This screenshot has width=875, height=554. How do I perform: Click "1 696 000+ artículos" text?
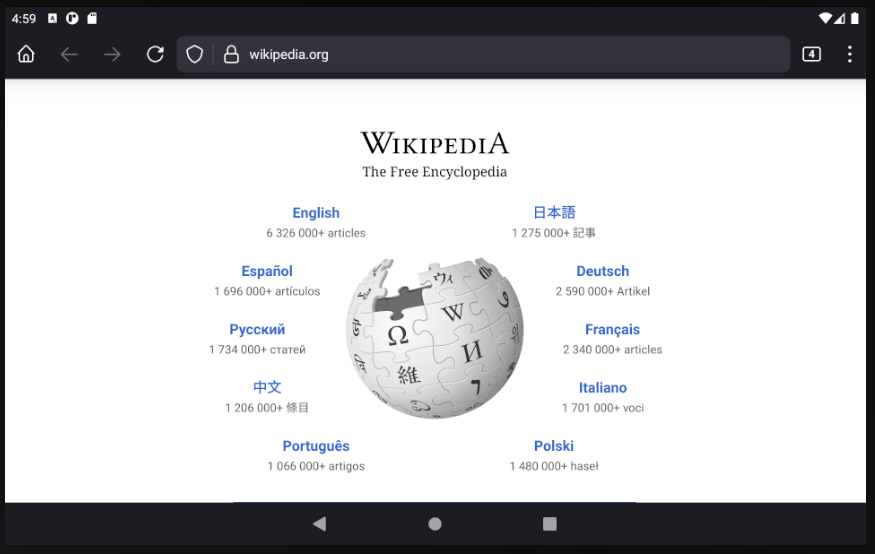[267, 291]
